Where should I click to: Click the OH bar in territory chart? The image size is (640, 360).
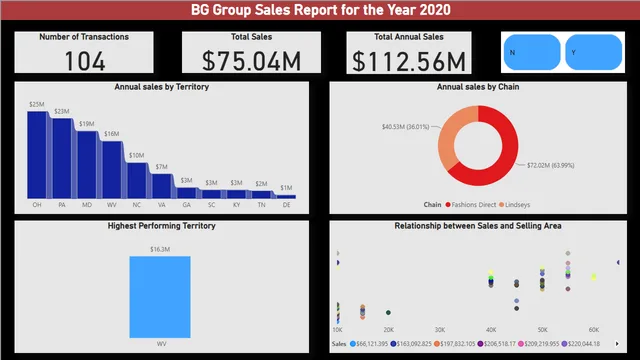pyautogui.click(x=37, y=155)
